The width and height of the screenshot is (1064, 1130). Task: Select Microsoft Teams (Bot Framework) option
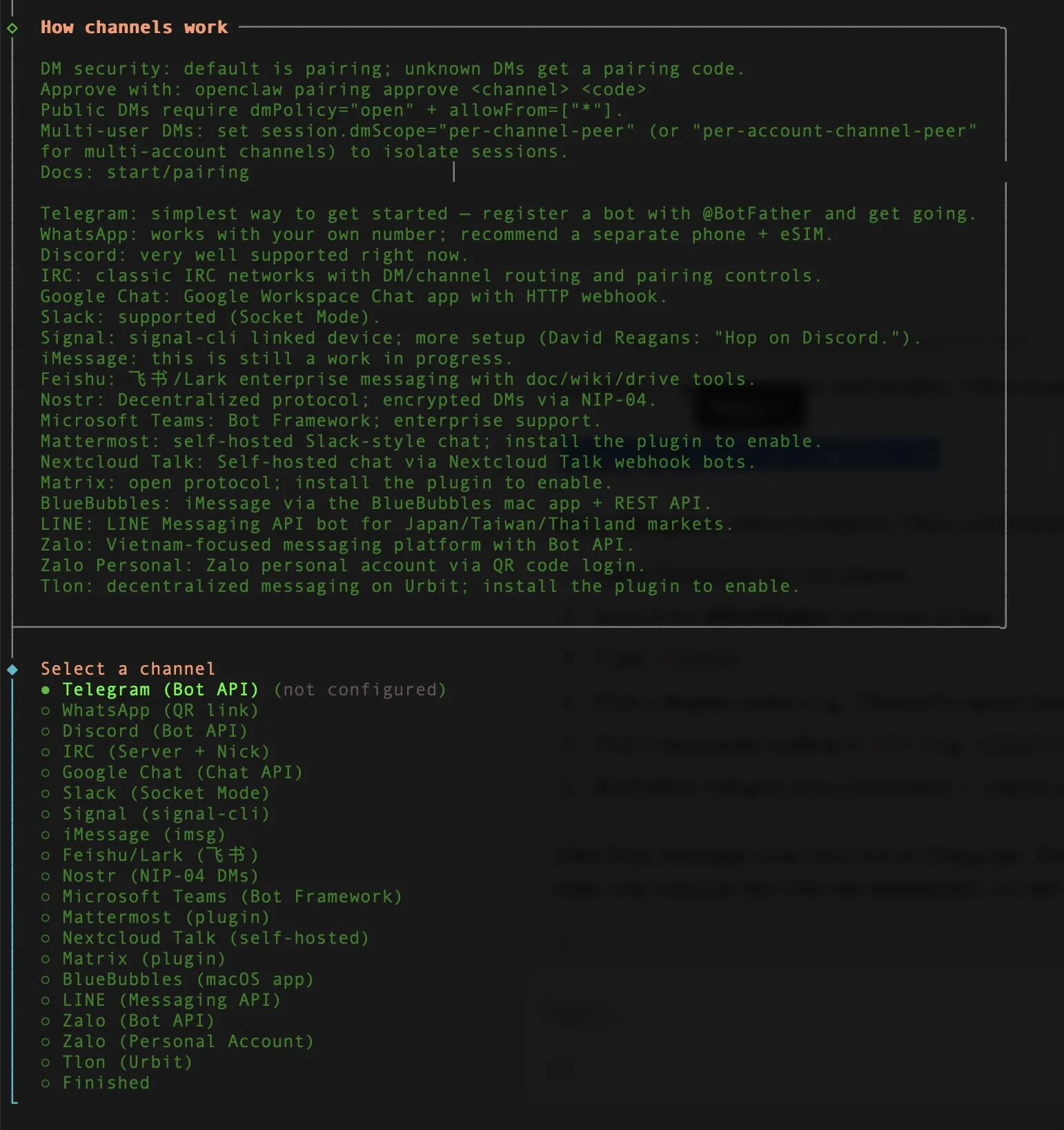[x=232, y=897]
